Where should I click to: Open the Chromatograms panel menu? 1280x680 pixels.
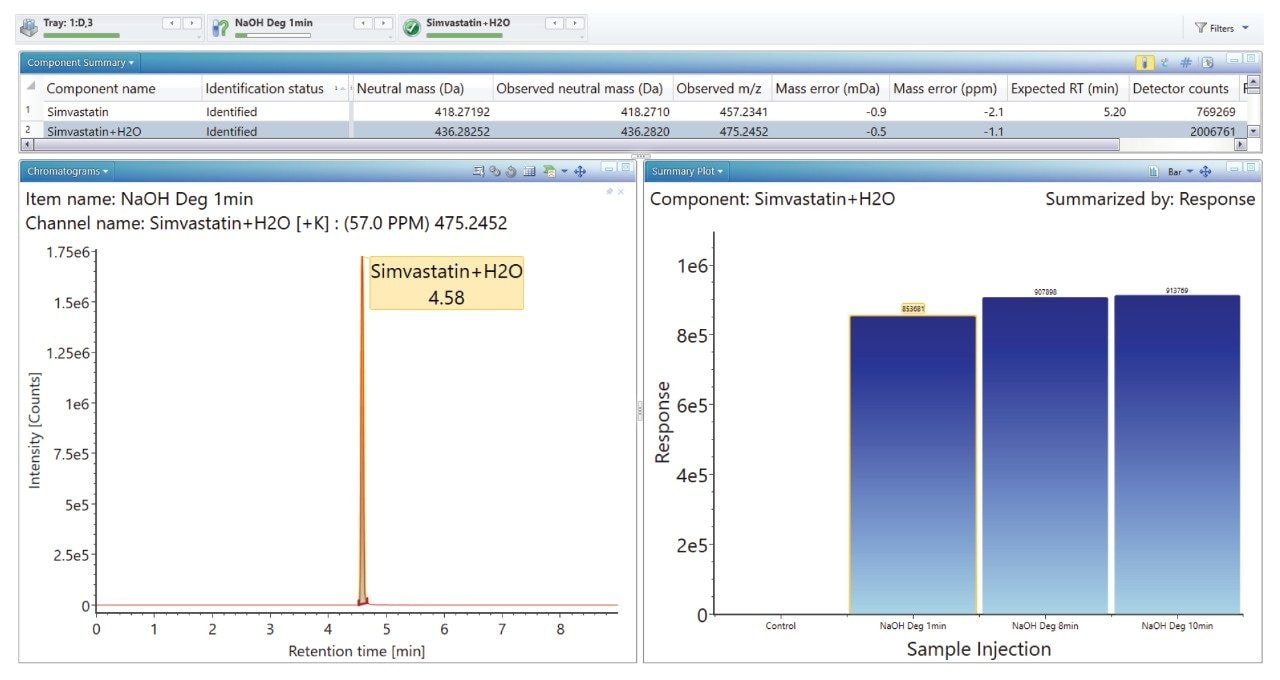coord(68,171)
